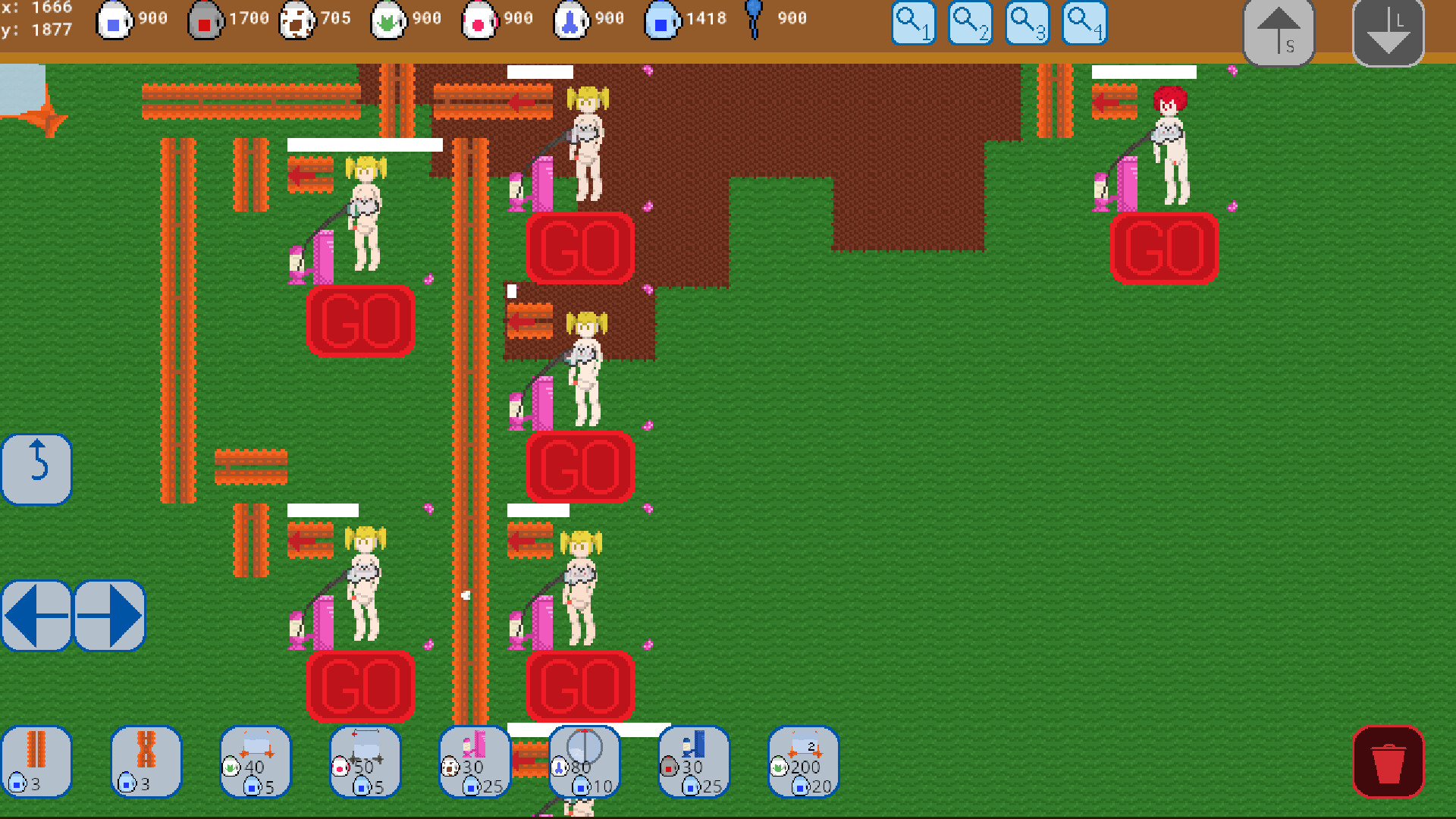Click the S save button in top corner
Image resolution: width=1456 pixels, height=819 pixels.
(x=1278, y=31)
